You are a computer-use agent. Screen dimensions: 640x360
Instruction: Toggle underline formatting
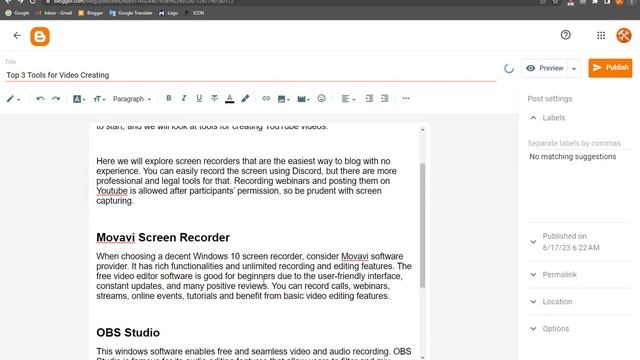(x=199, y=98)
